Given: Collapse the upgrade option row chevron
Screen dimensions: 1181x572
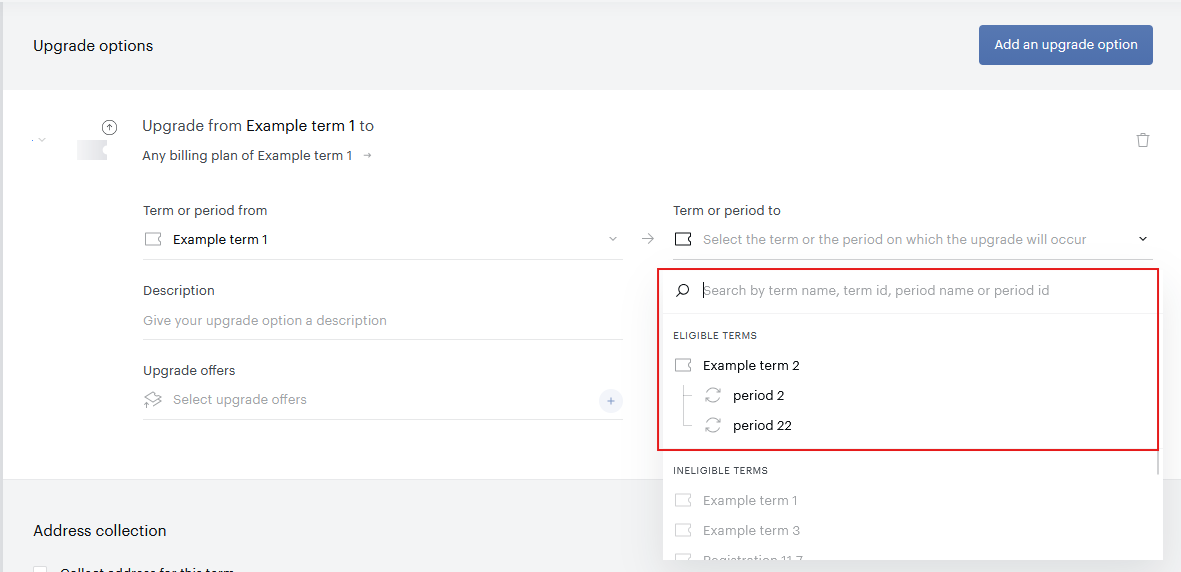Looking at the screenshot, I should pyautogui.click(x=42, y=139).
